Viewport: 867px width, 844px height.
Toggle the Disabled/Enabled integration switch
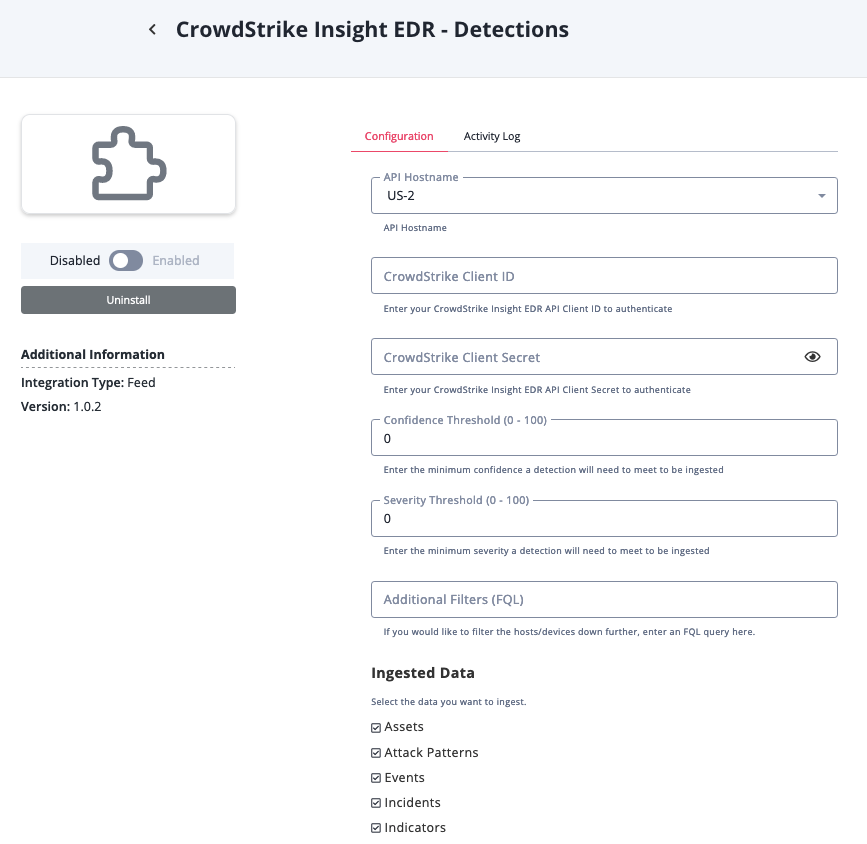[126, 261]
